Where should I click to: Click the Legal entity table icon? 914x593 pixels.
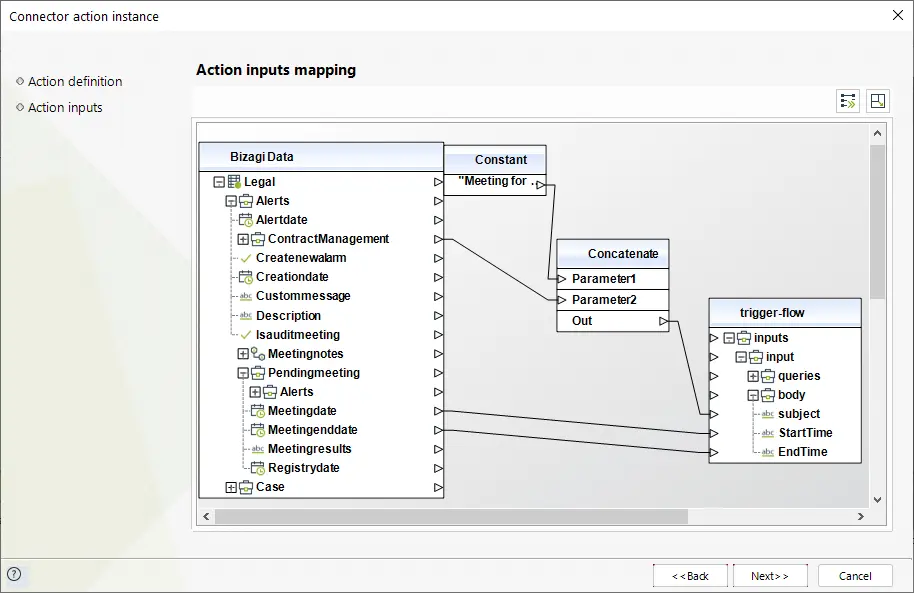[x=234, y=181]
